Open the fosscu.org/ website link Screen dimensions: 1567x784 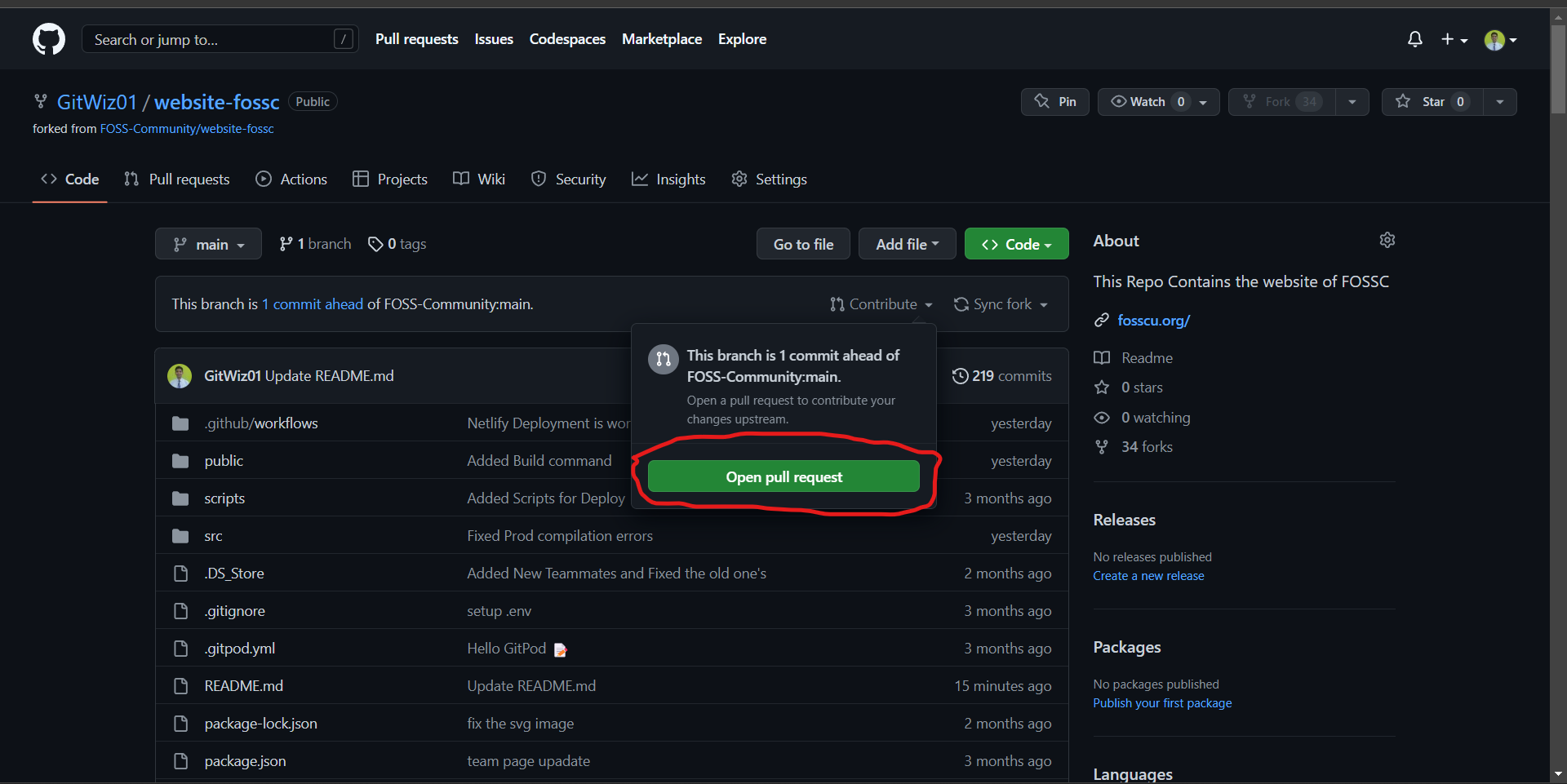[1154, 321]
